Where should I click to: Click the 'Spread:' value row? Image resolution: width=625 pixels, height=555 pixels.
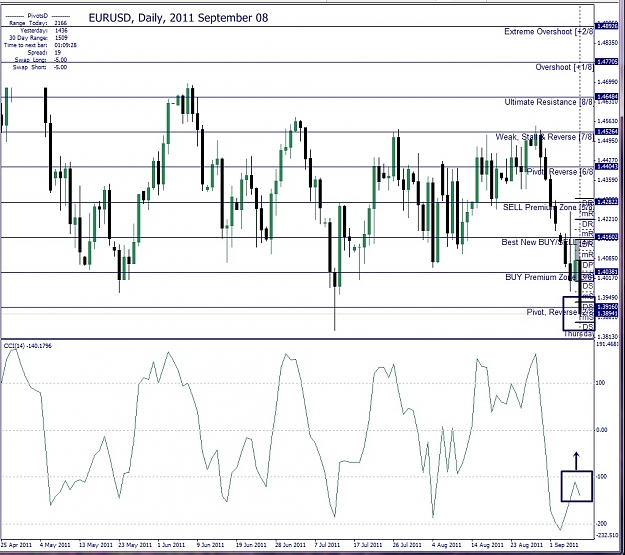pos(44,52)
